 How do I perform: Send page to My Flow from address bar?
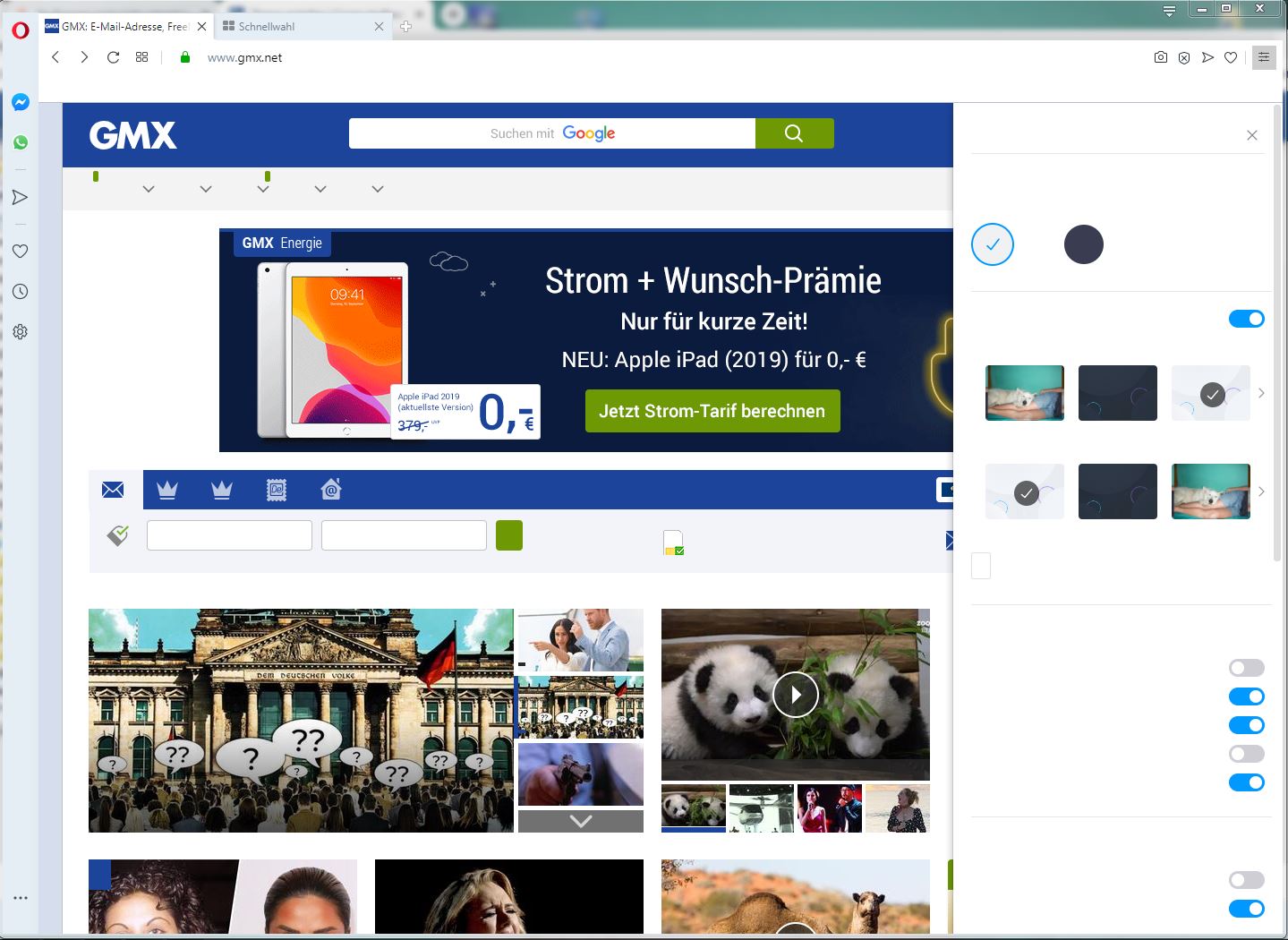(x=1207, y=57)
